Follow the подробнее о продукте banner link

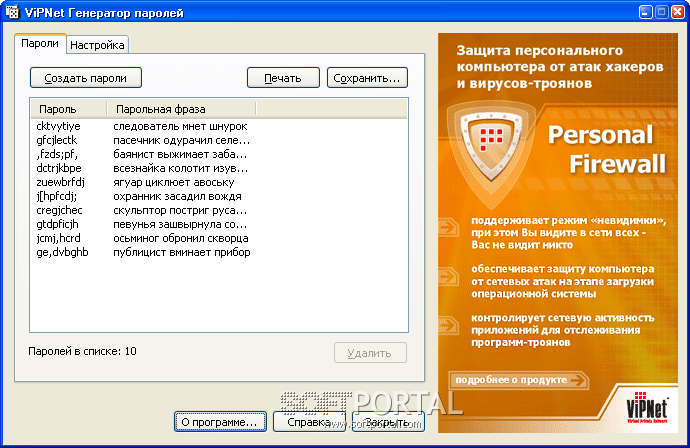pyautogui.click(x=519, y=380)
